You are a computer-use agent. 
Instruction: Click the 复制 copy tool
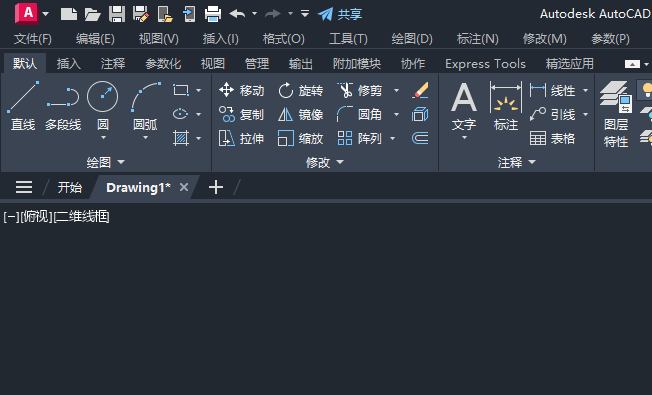click(x=242, y=114)
